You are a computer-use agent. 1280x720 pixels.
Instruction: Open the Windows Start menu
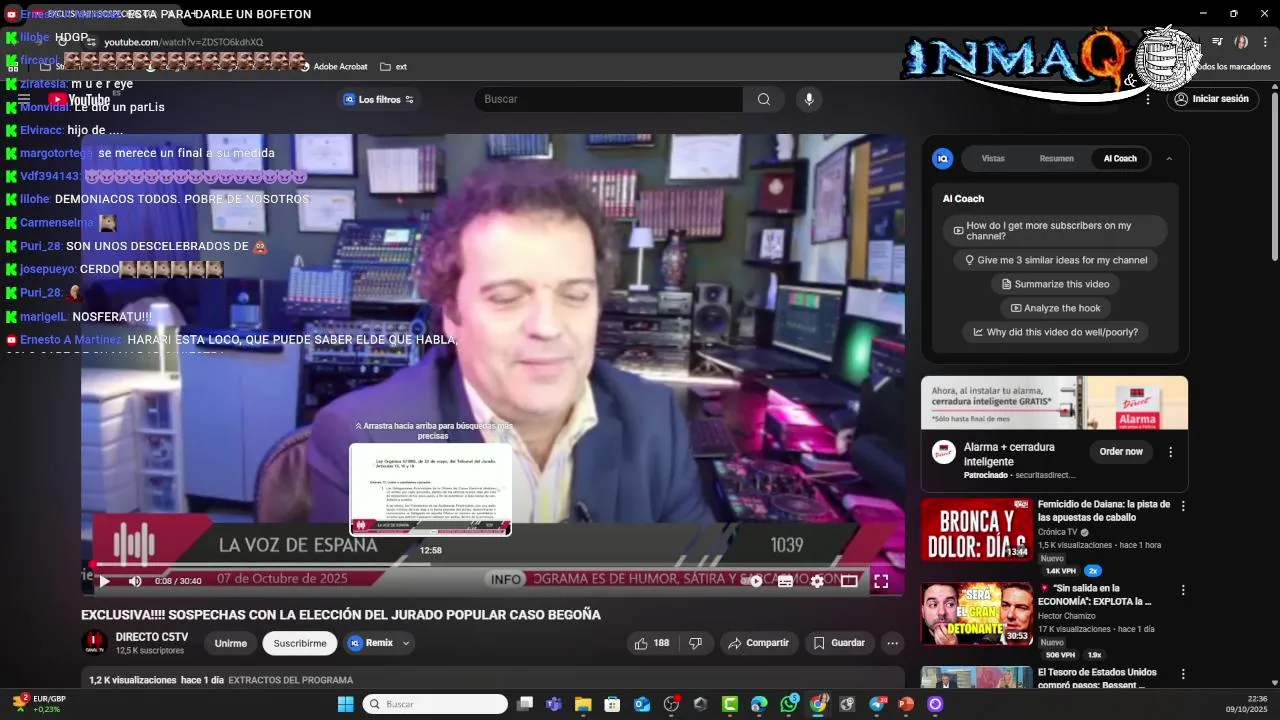(345, 704)
